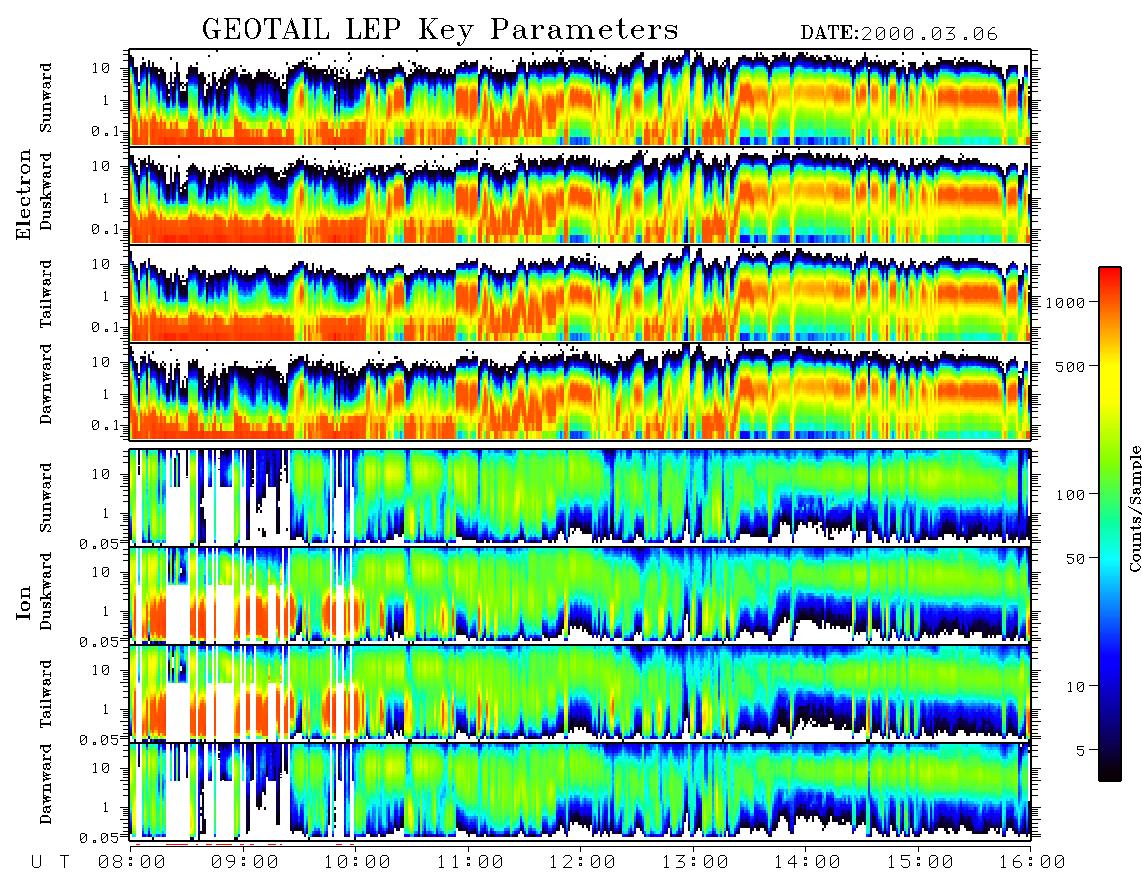The width and height of the screenshot is (1142, 880).
Task: Select the 100 color scale tick label
Action: coord(1070,495)
